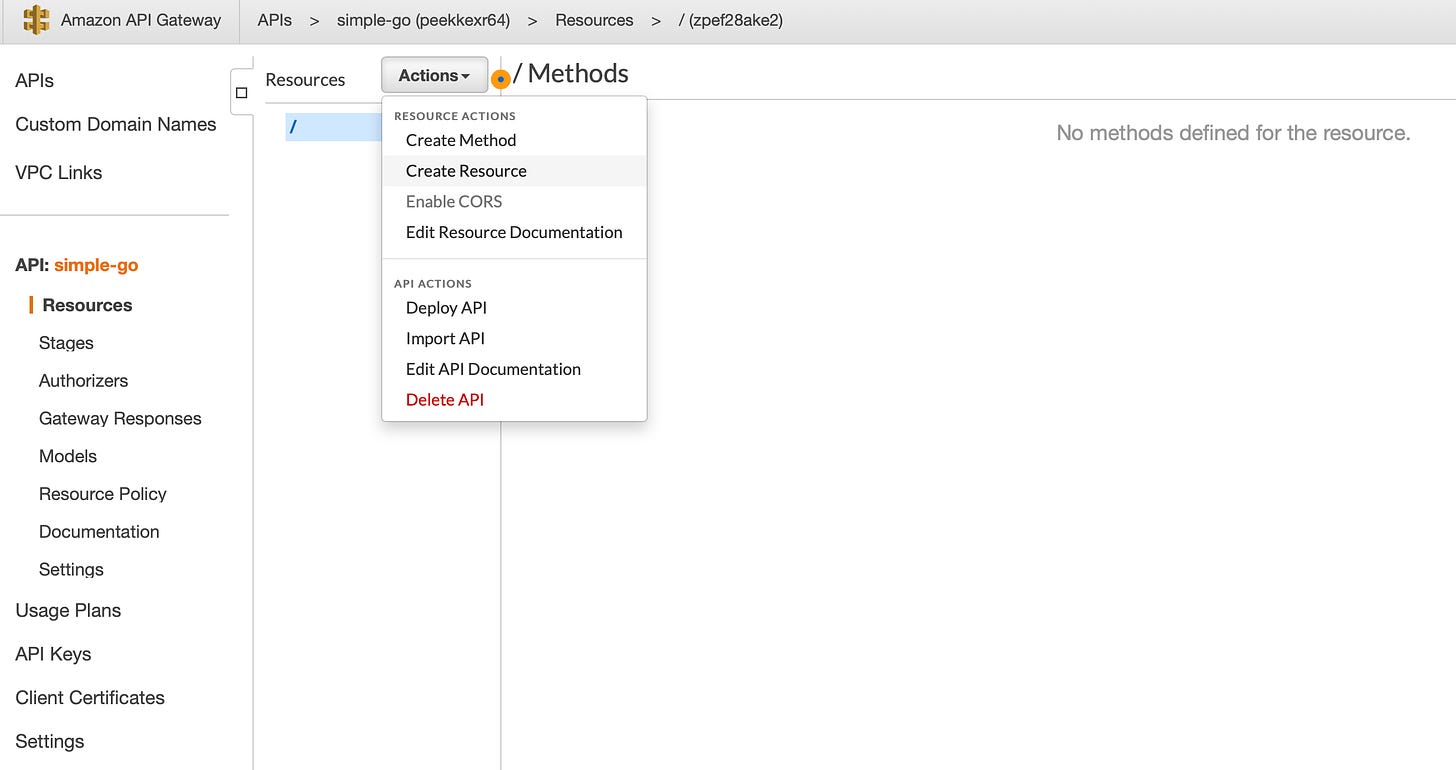The width and height of the screenshot is (1456, 770).
Task: Collapse the sidebar with the square toggle
Action: click(241, 93)
